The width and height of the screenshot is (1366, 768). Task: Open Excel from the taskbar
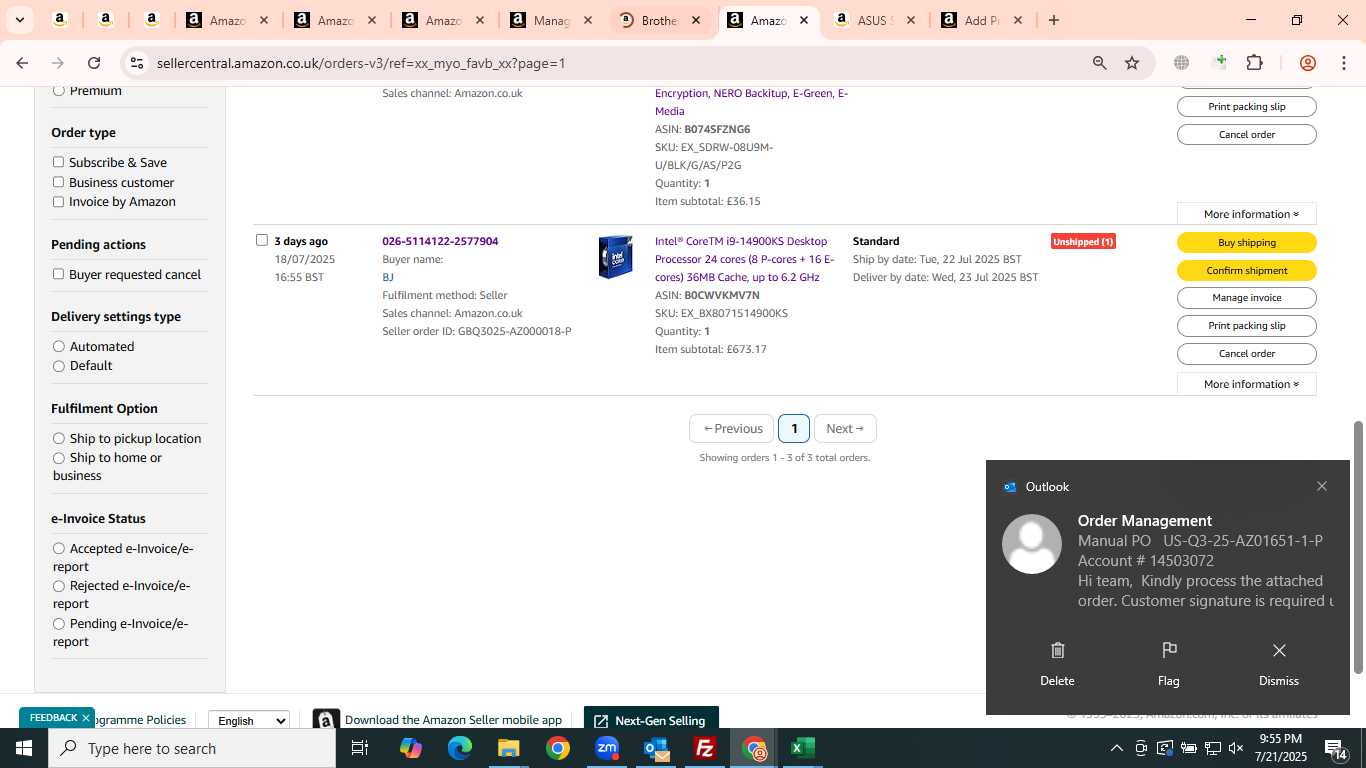coord(803,748)
